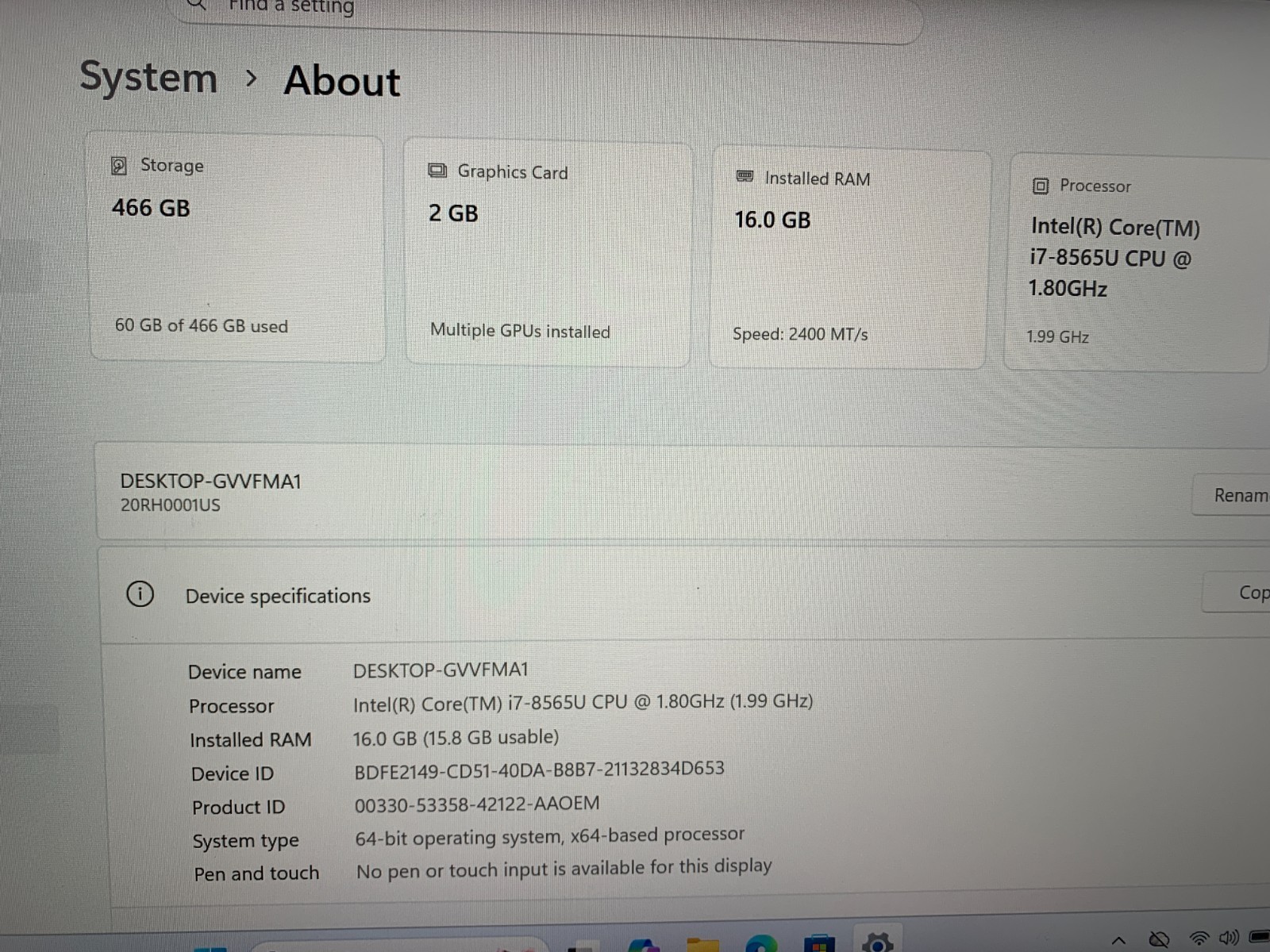This screenshot has width=1270, height=952.
Task: Click the Wi-Fi icon in system tray
Action: (1199, 939)
